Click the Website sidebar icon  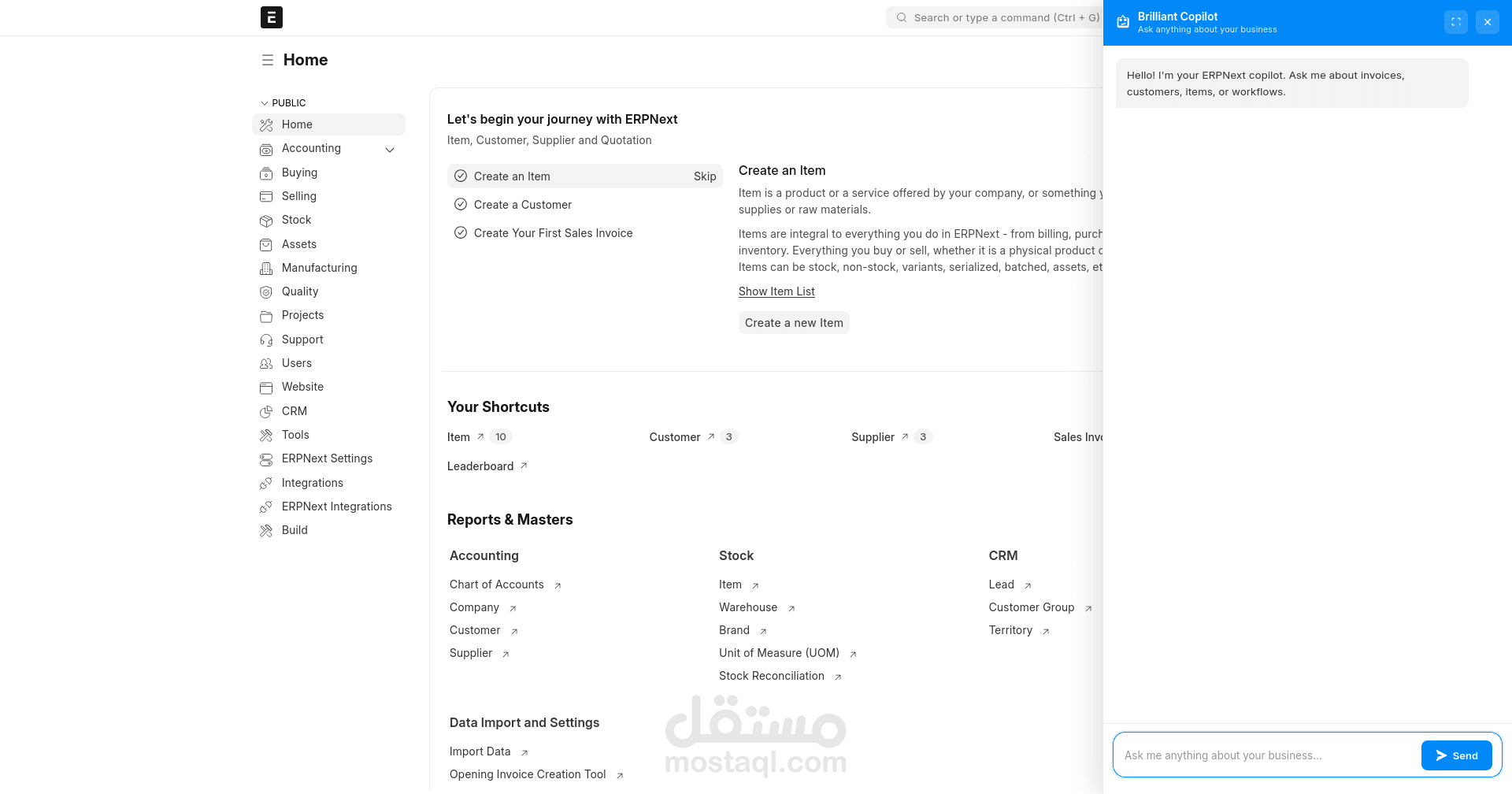click(x=266, y=388)
